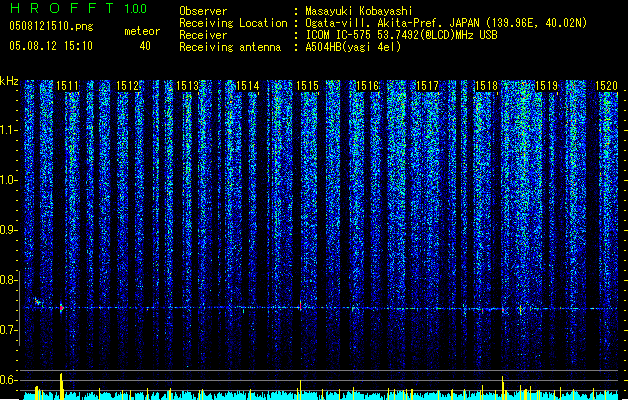Select the 1513 time marker

tap(188, 86)
